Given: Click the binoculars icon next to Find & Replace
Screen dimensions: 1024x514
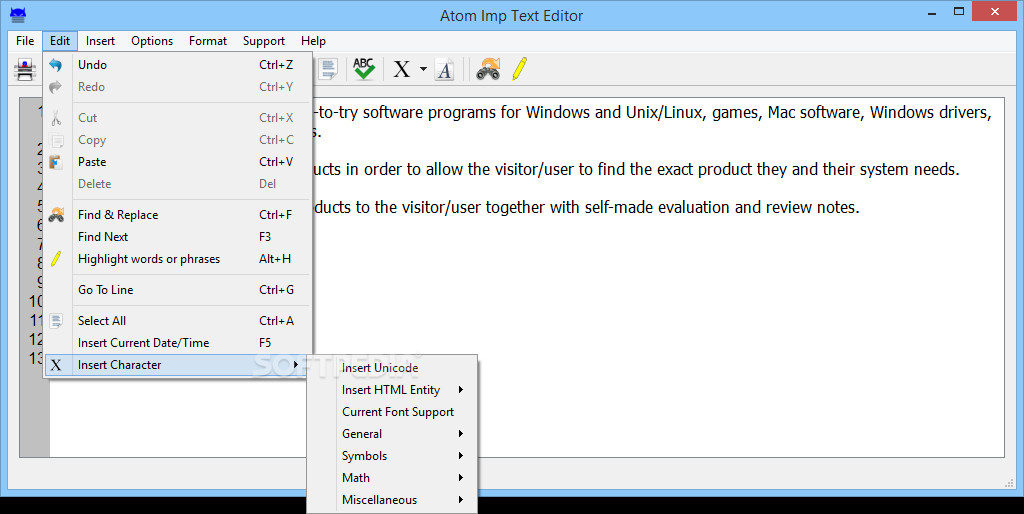Looking at the screenshot, I should (56, 215).
